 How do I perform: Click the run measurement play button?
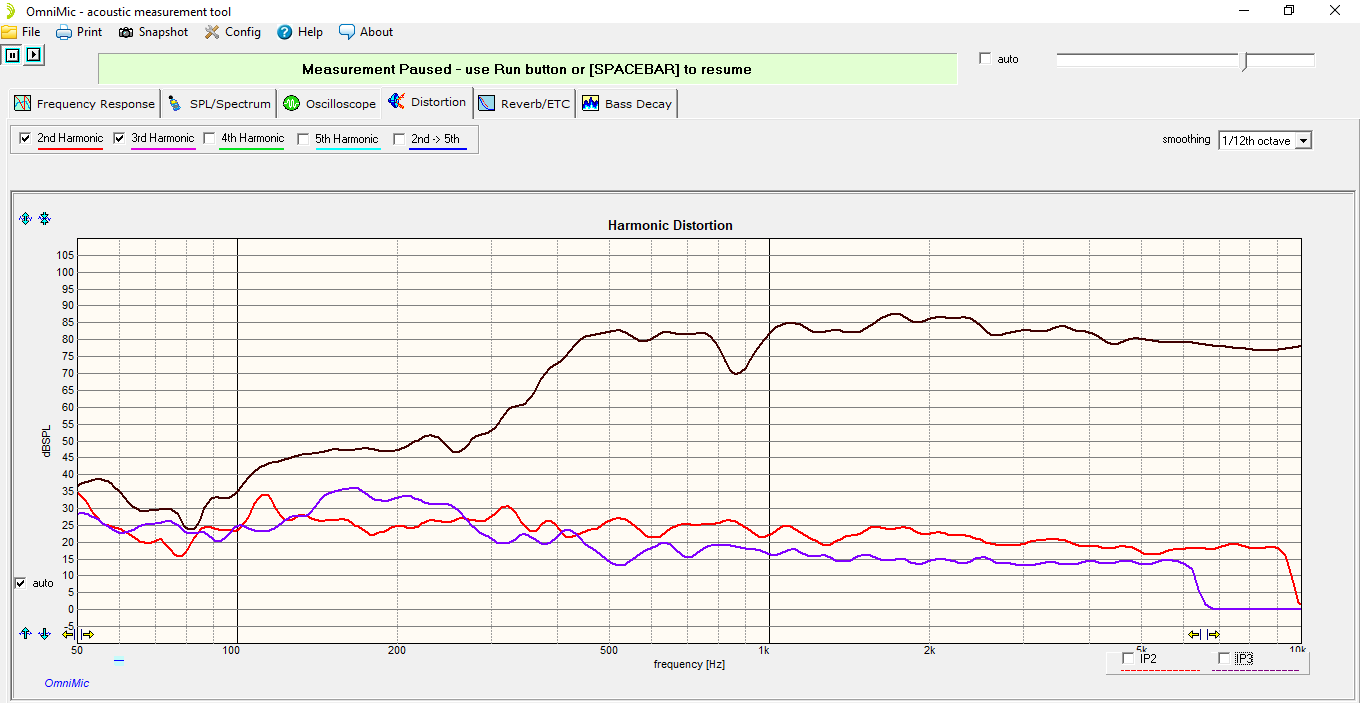pos(34,55)
